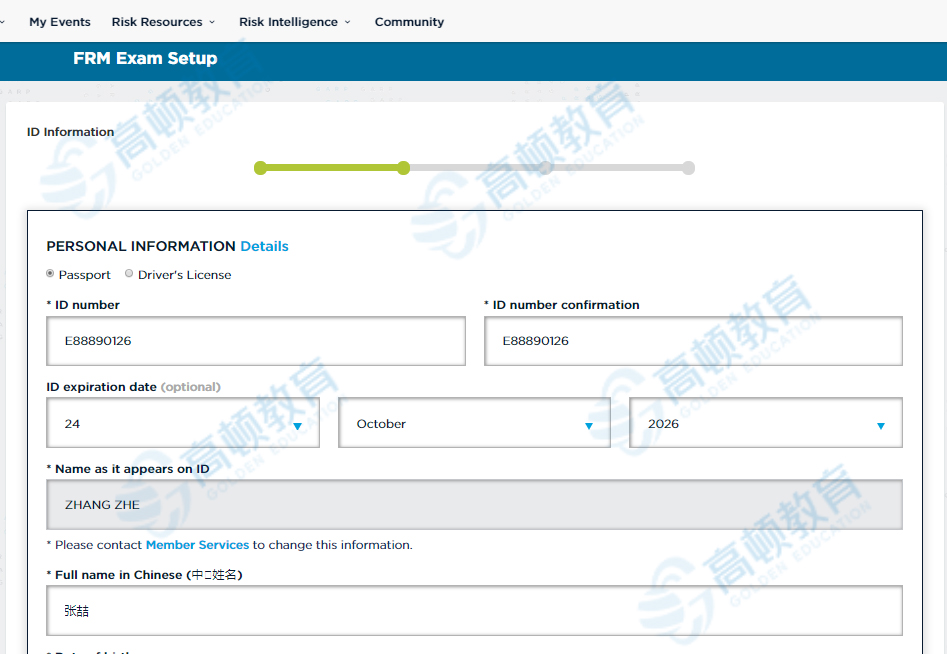The width and height of the screenshot is (947, 654).
Task: Click the last grey progress step dot
Action: pos(689,168)
